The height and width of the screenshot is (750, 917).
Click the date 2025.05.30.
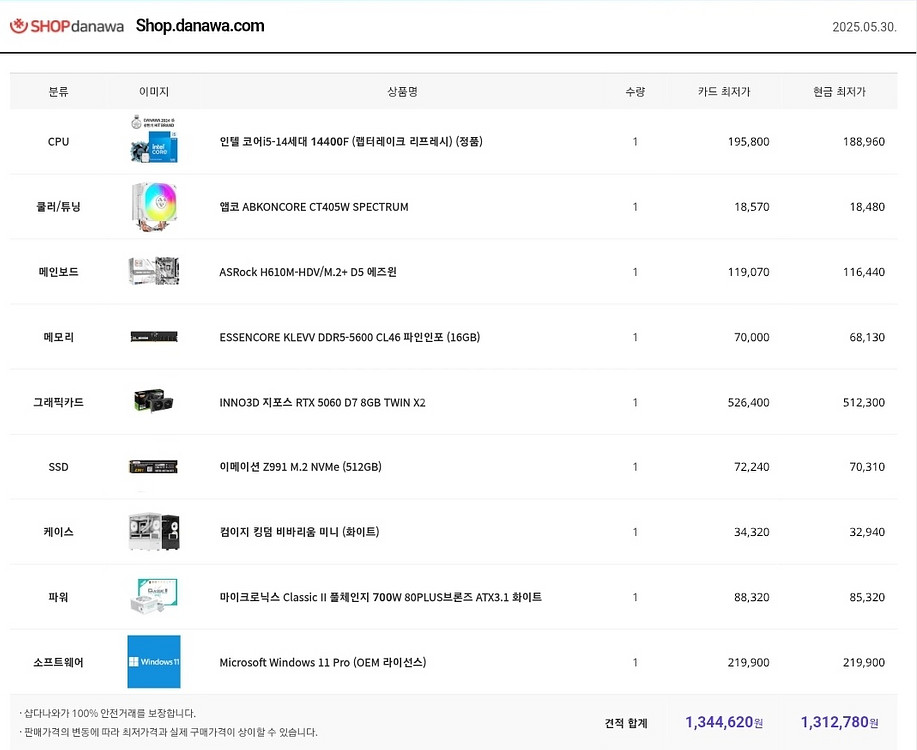coord(864,27)
